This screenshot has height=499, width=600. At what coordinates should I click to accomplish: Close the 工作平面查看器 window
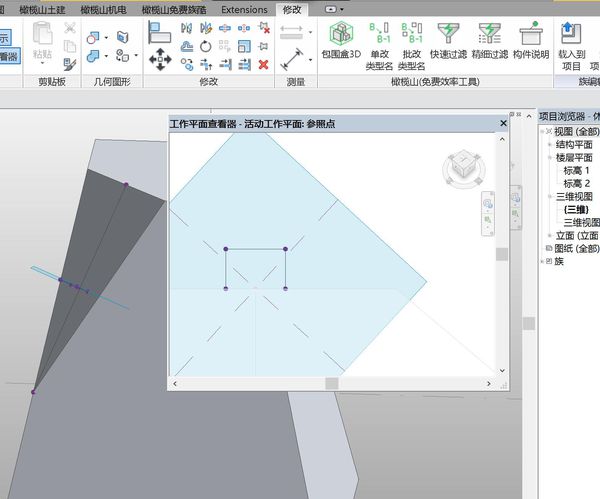pyautogui.click(x=504, y=123)
